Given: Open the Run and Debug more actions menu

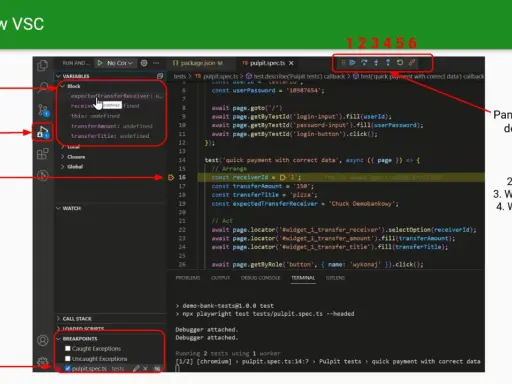Looking at the screenshot, I should pyautogui.click(x=156, y=63).
